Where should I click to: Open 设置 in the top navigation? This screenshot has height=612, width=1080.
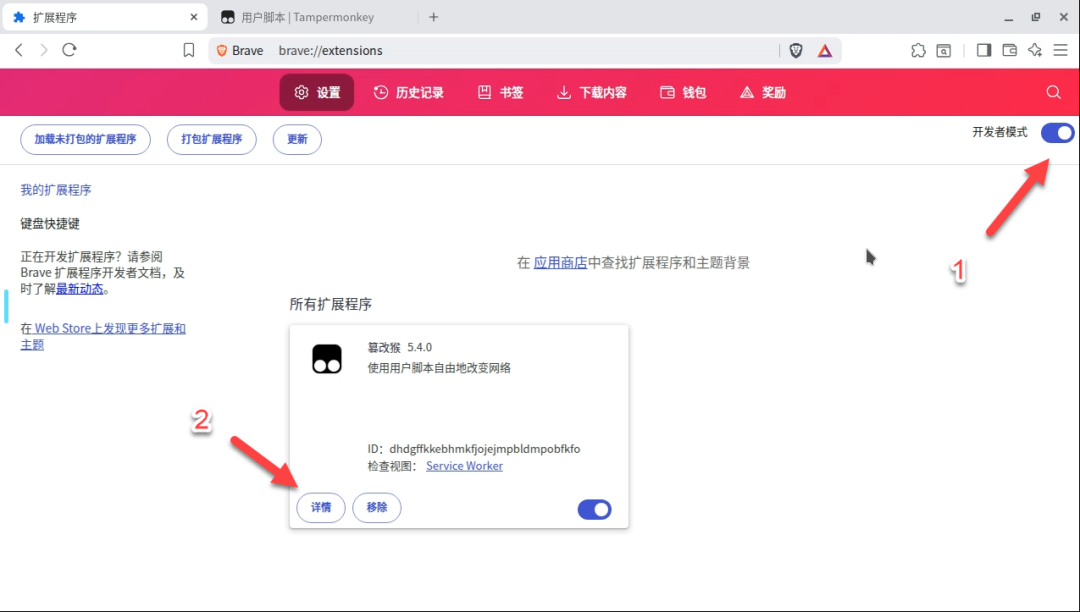pos(317,92)
